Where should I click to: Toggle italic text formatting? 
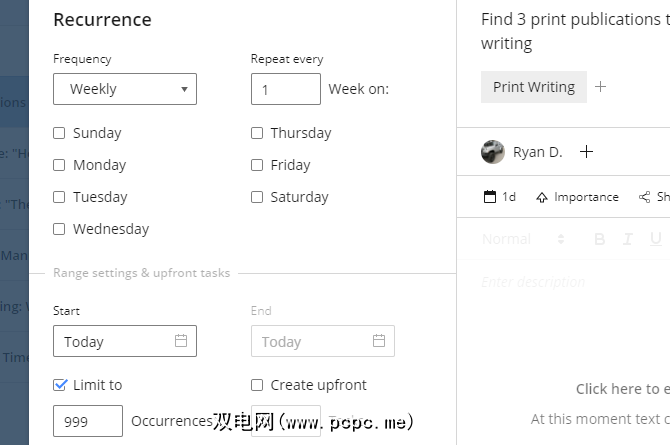(x=628, y=239)
